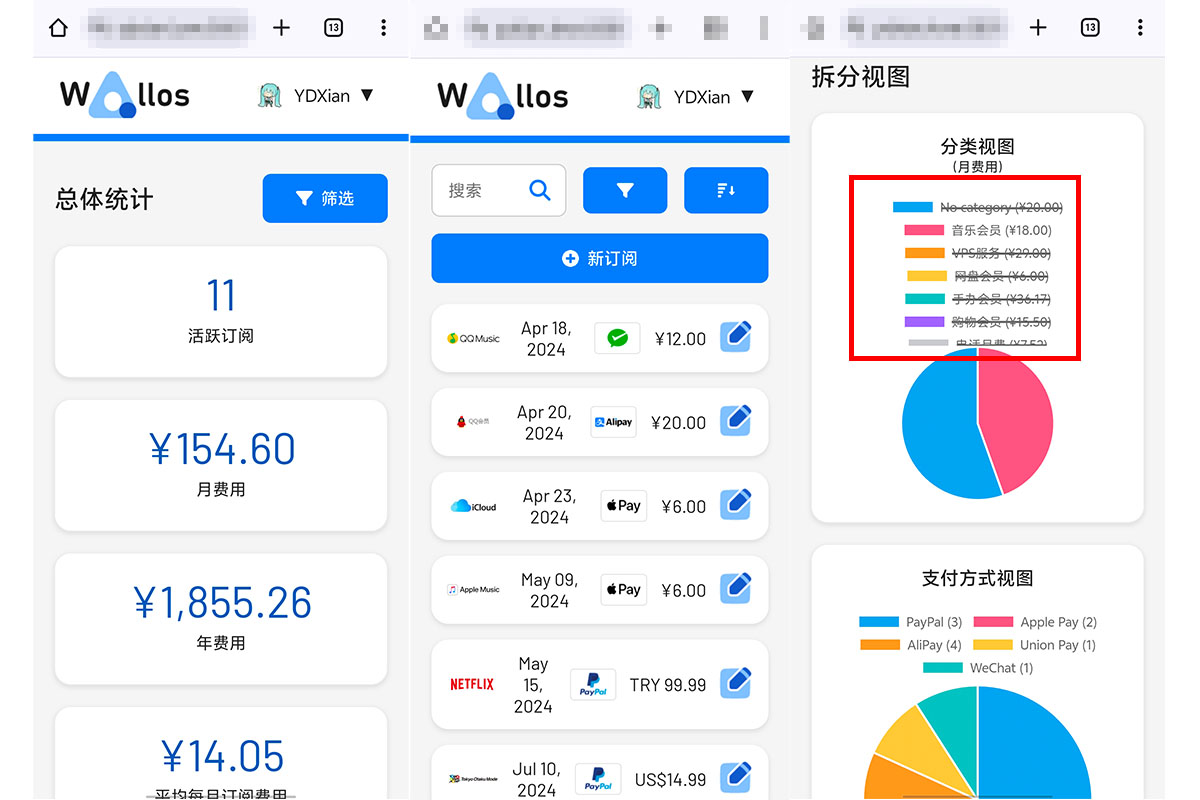Select the ¥154.60 月费用 card

tap(221, 465)
